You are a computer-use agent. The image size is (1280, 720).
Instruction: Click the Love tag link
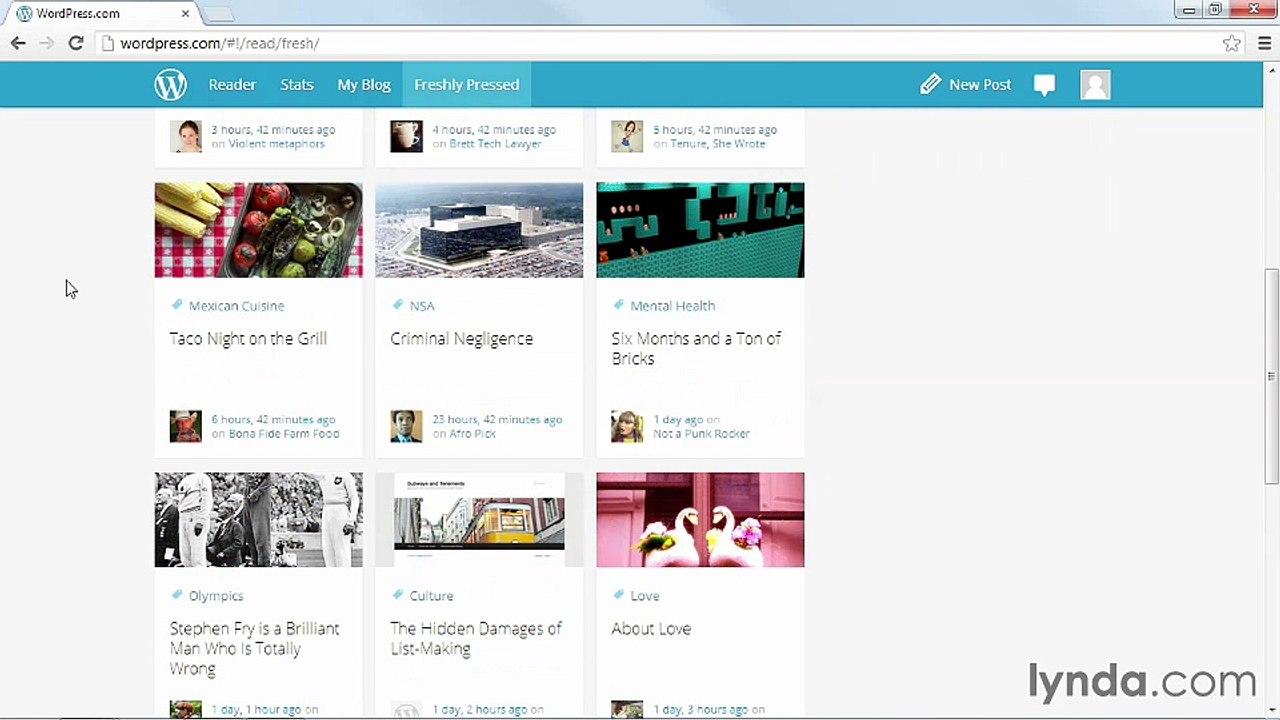645,596
